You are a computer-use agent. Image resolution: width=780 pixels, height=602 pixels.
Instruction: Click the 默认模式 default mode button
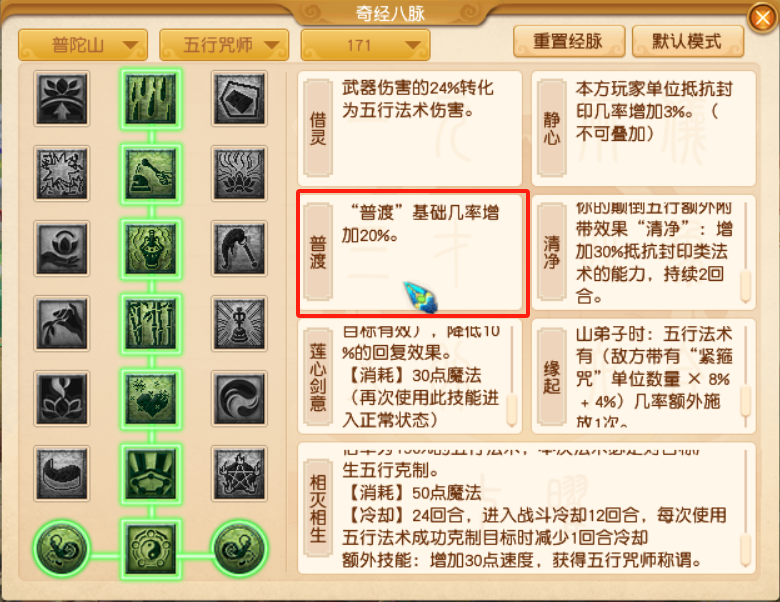click(687, 41)
